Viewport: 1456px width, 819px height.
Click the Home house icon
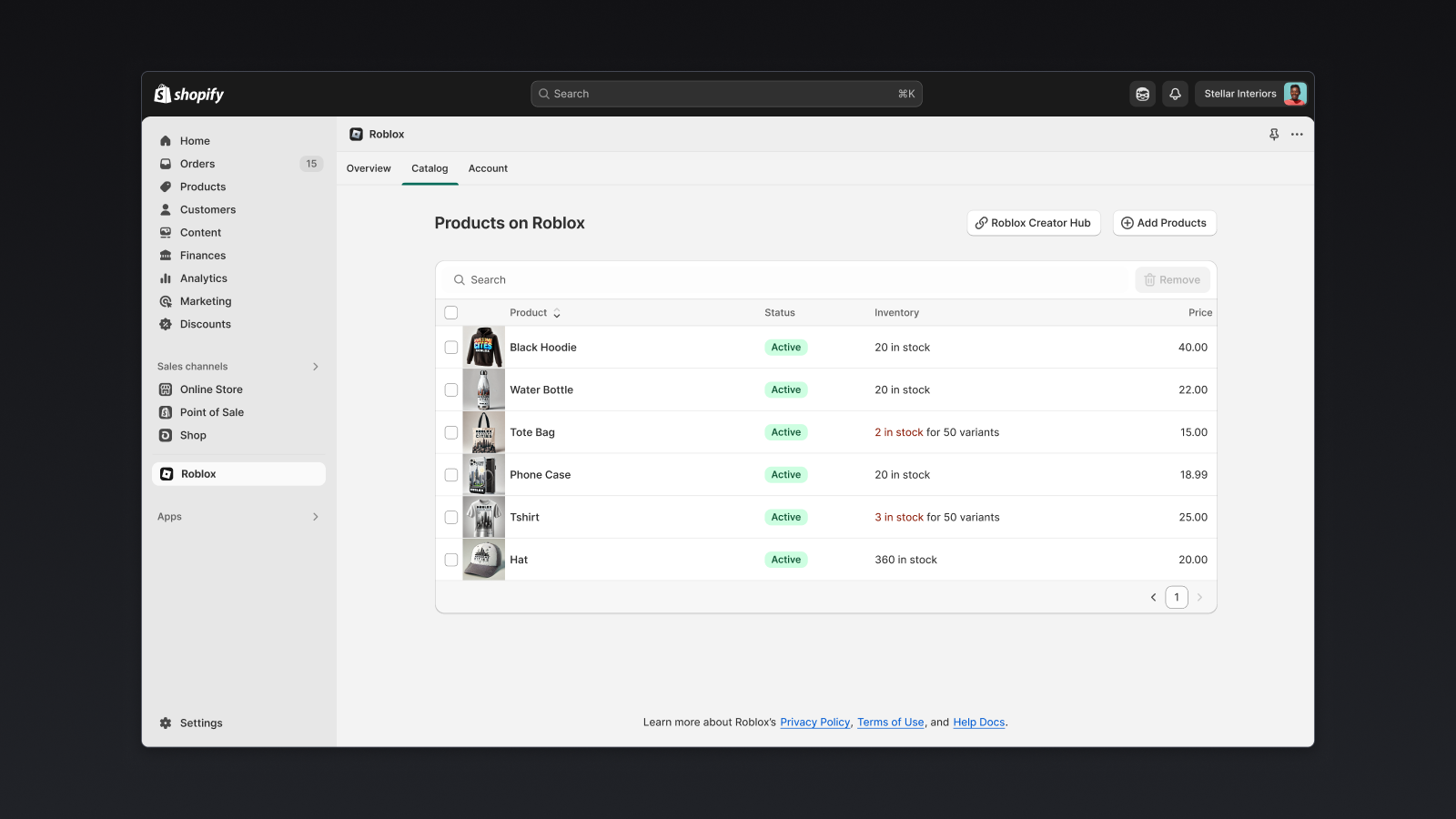(166, 141)
